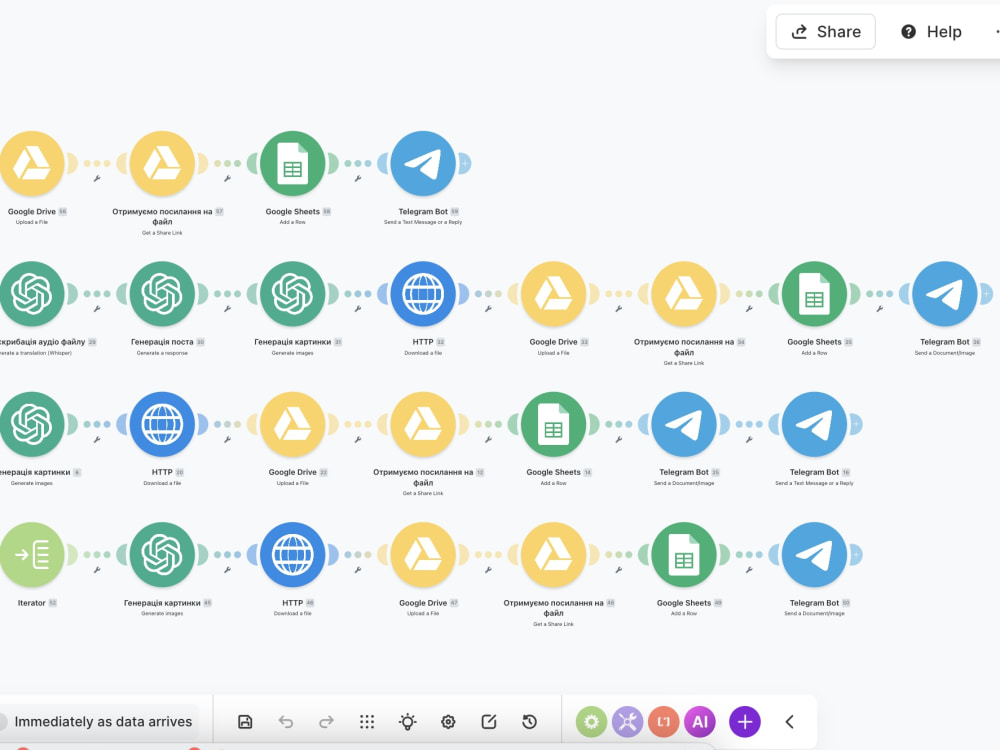Add a module after Telegram Bot 50
This screenshot has width=1000, height=750.
point(856,555)
